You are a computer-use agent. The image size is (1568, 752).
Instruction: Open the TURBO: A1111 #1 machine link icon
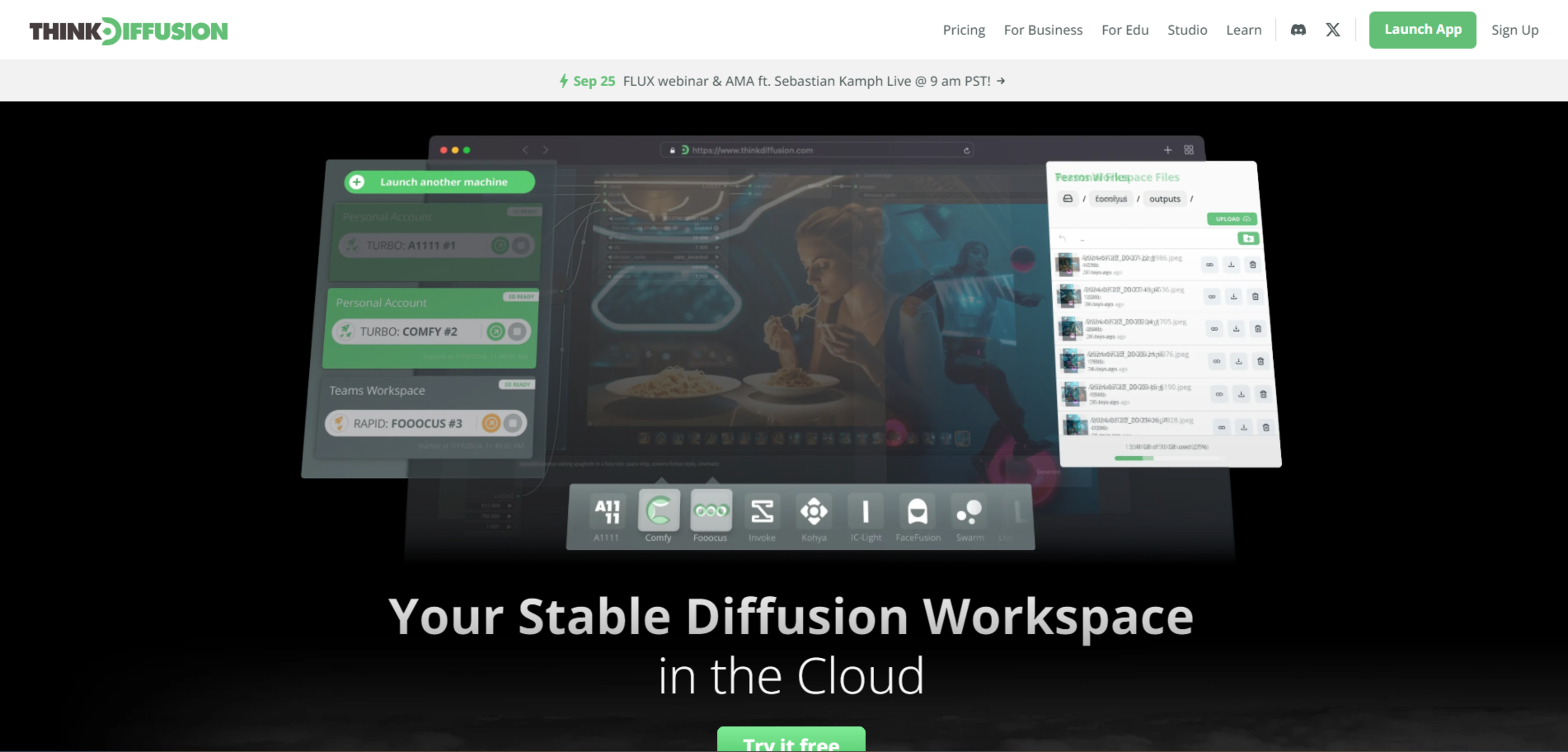point(500,245)
